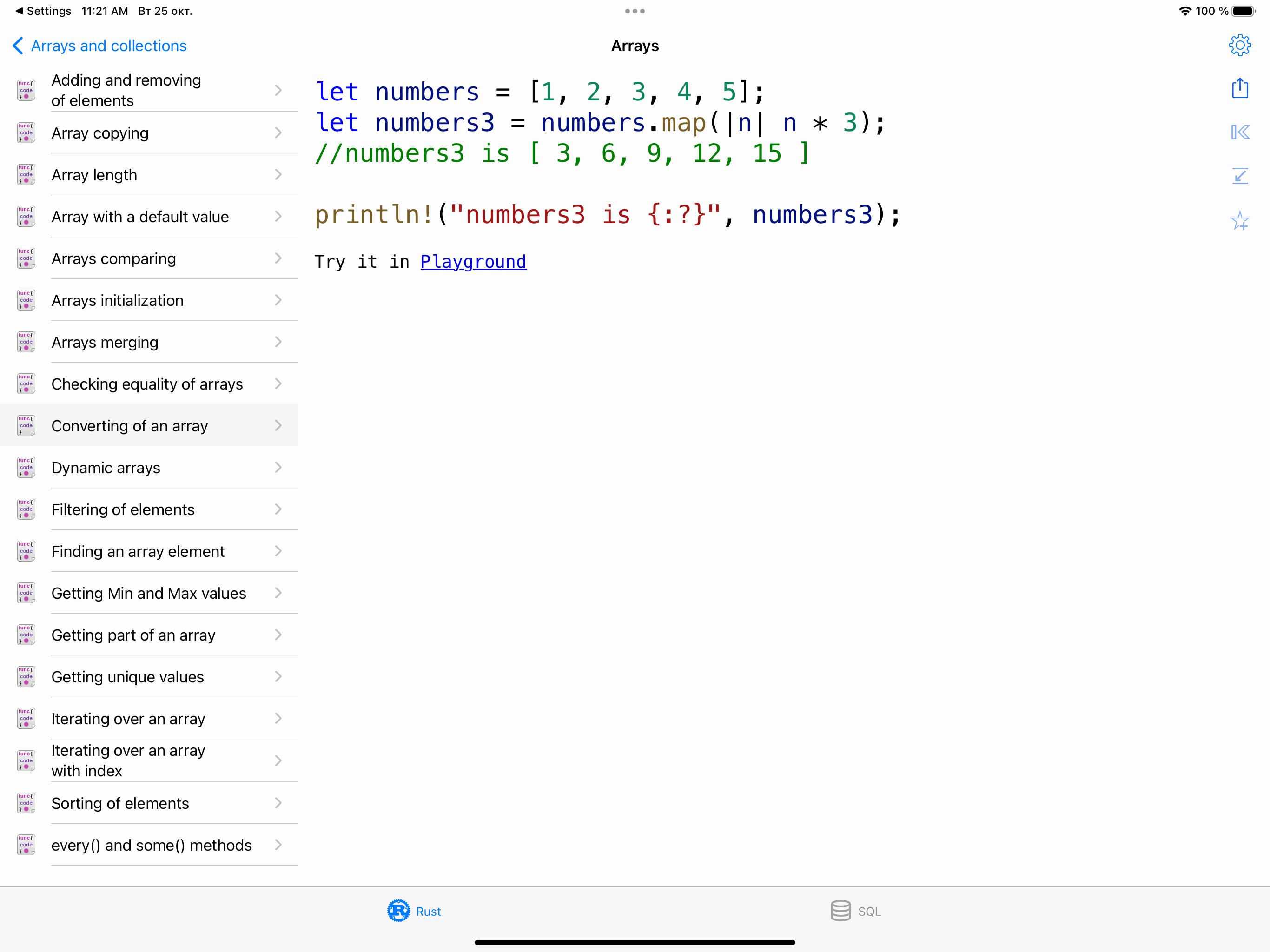Screen dimensions: 1270x952
Task: Tap the let numbers3 map line
Action: [x=601, y=123]
